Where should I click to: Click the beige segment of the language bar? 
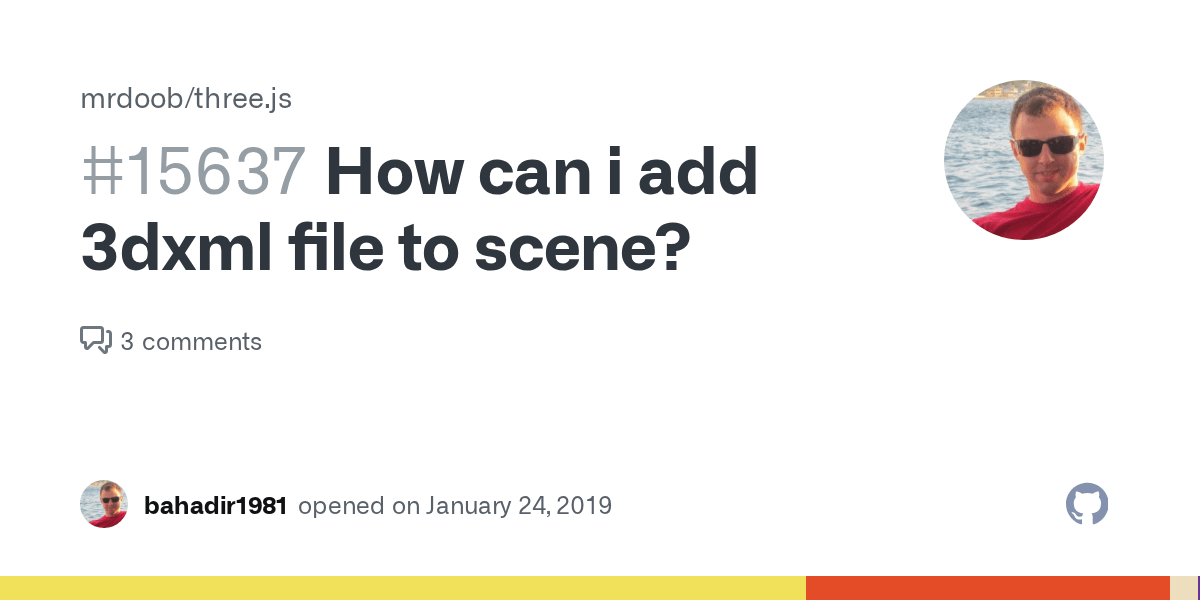pos(1183,588)
